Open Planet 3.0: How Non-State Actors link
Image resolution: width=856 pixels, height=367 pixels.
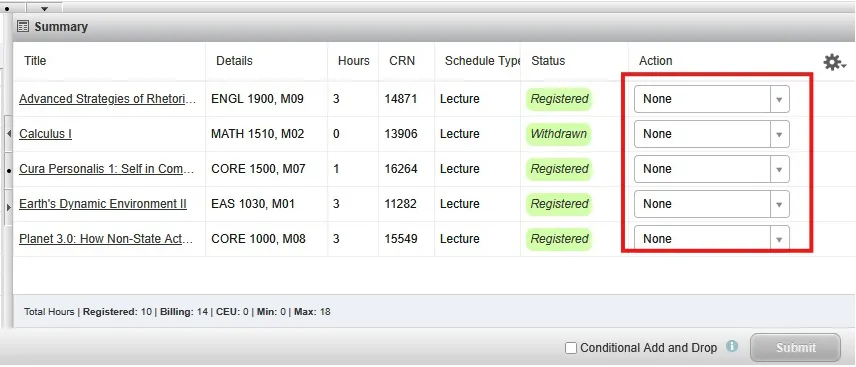pyautogui.click(x=107, y=239)
